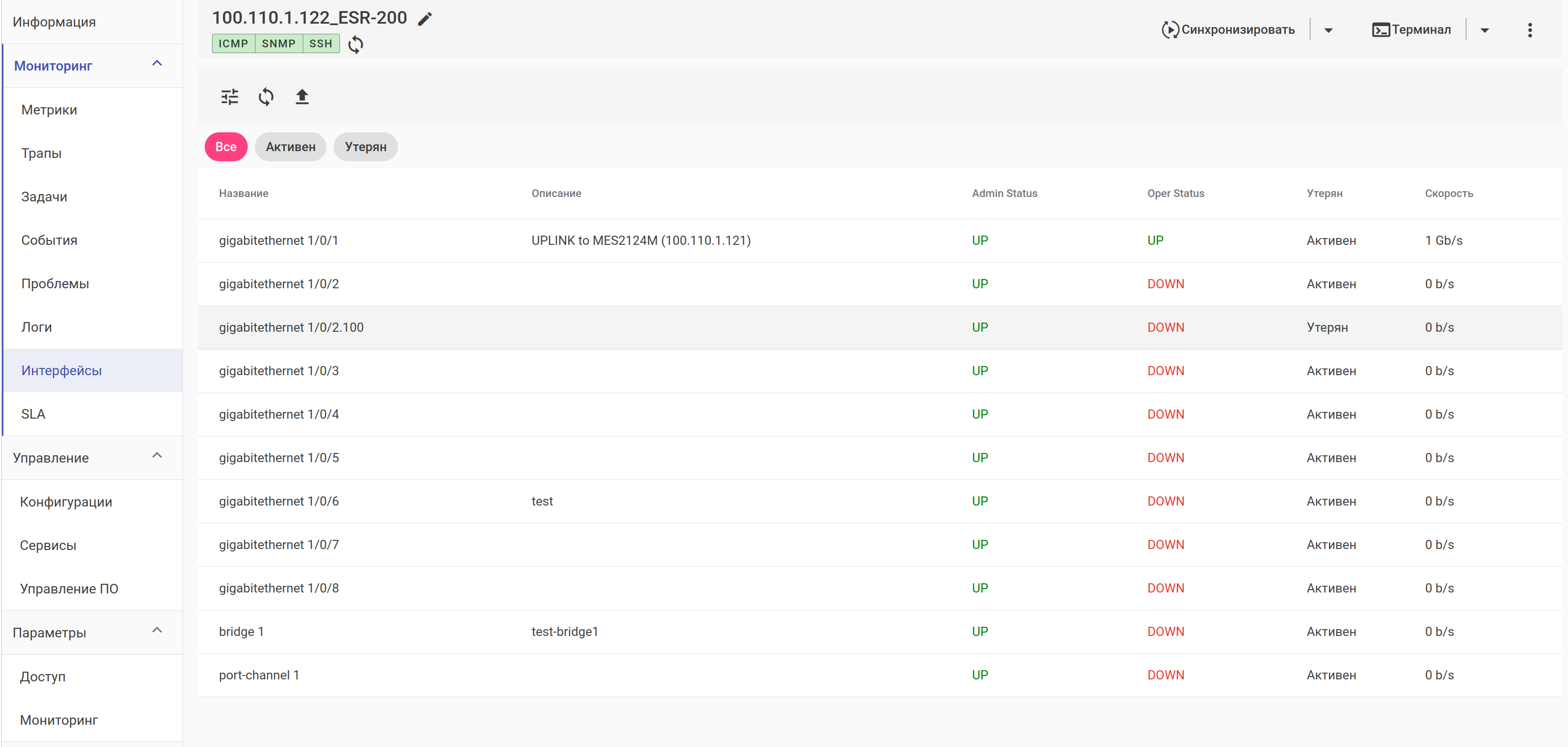1568x747 pixels.
Task: Collapse the Мониторинг sidebar section
Action: 157,63
